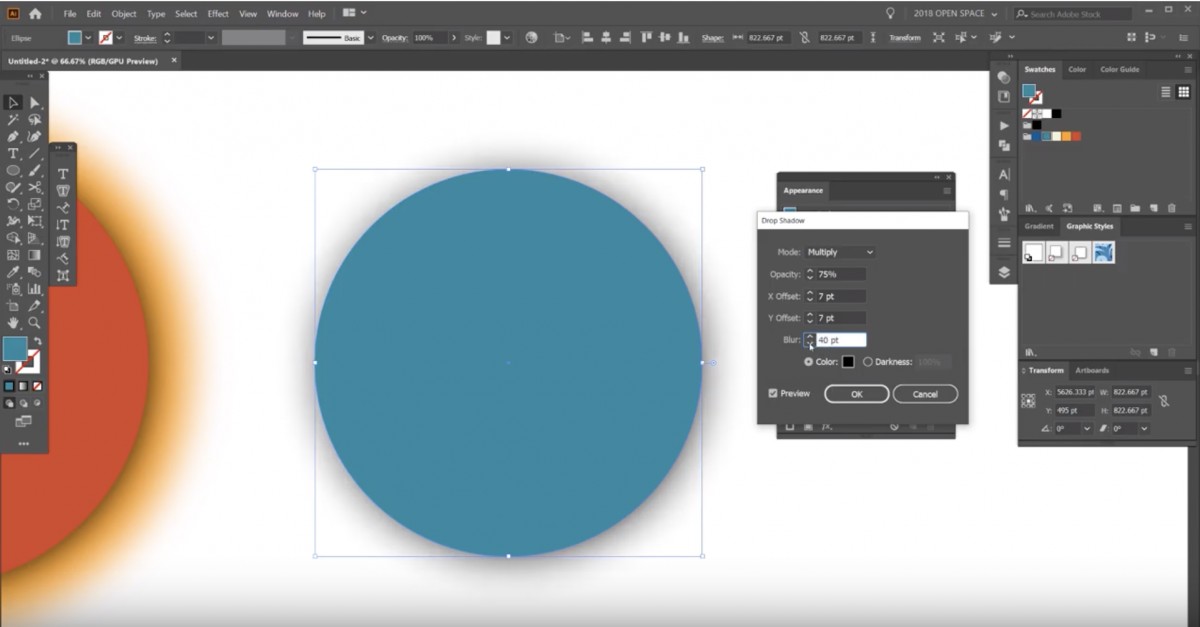Click OK in Drop Shadow dialog
The width and height of the screenshot is (1200, 627).
pos(857,394)
